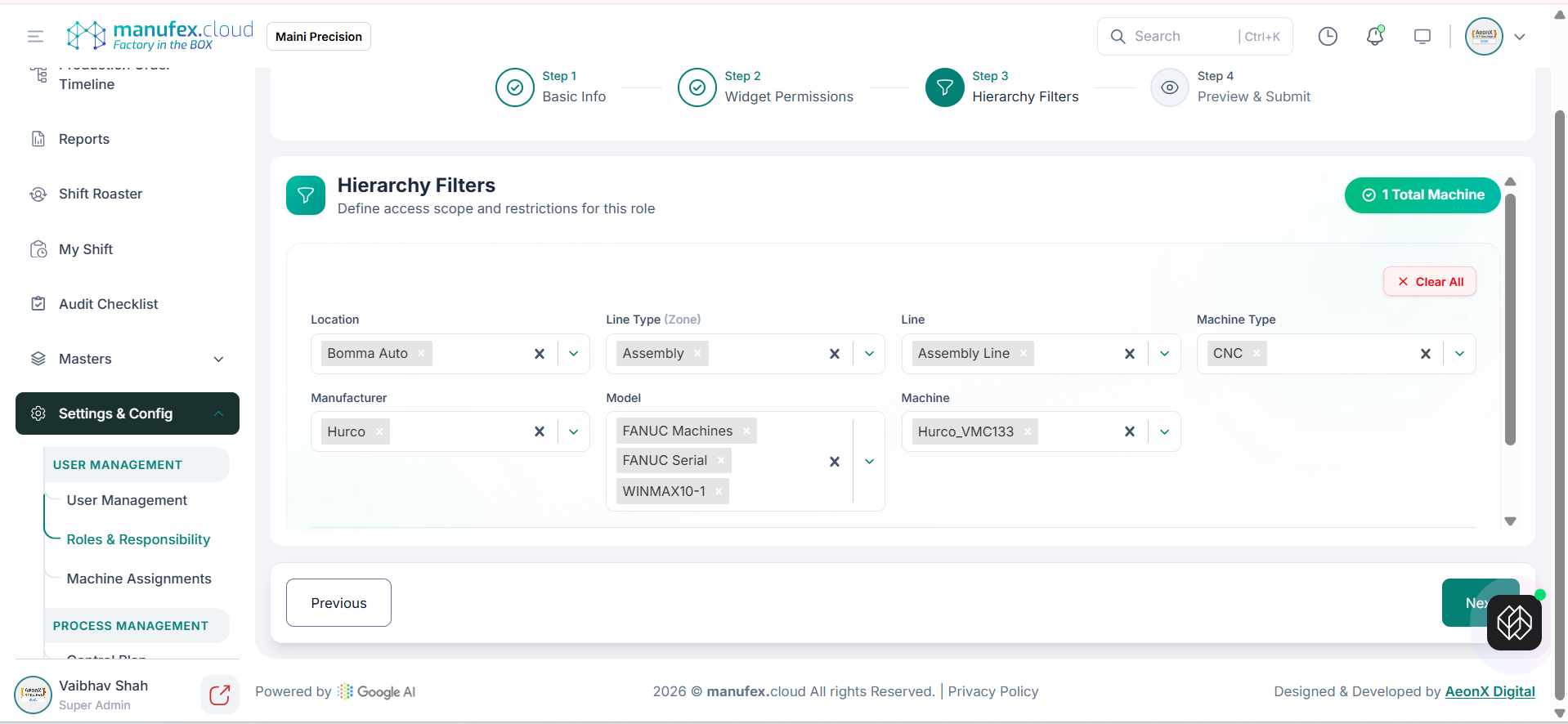The width and height of the screenshot is (1568, 724).
Task: Click the Step 4 preview eye icon
Action: coord(1169,87)
